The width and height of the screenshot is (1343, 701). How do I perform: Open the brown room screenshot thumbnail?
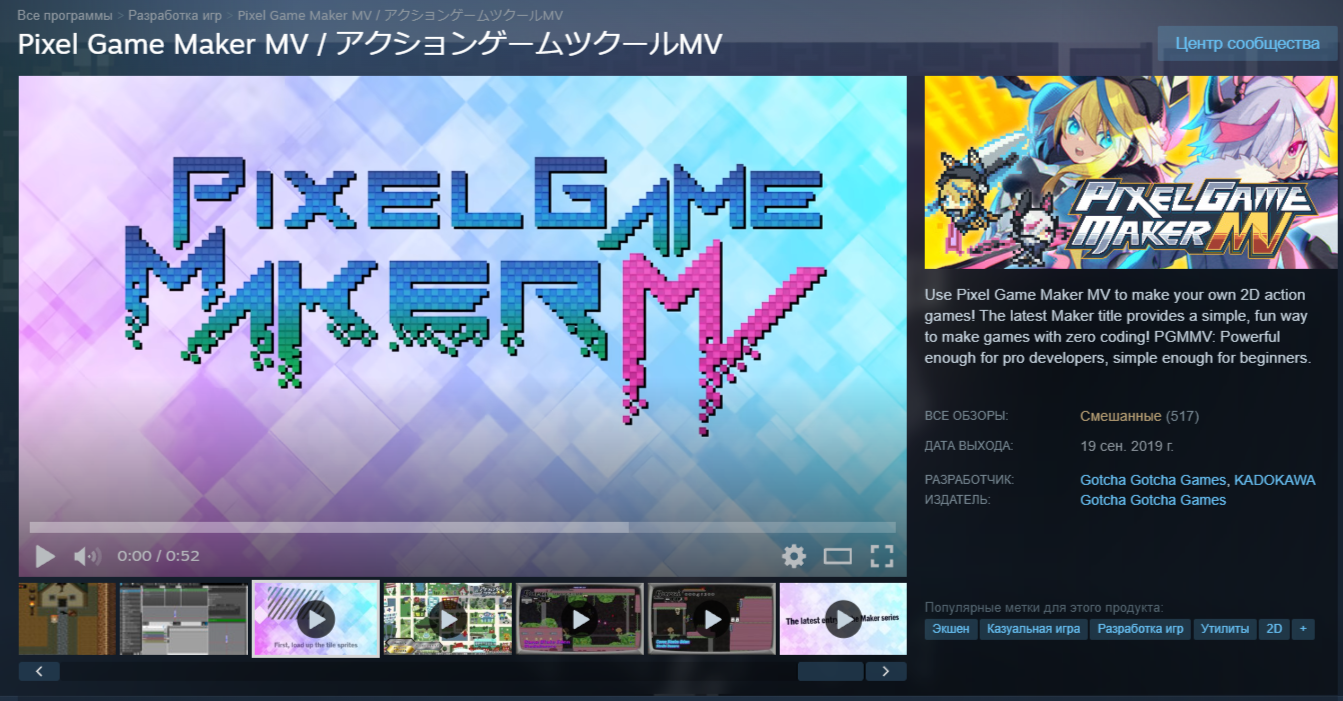(67, 619)
